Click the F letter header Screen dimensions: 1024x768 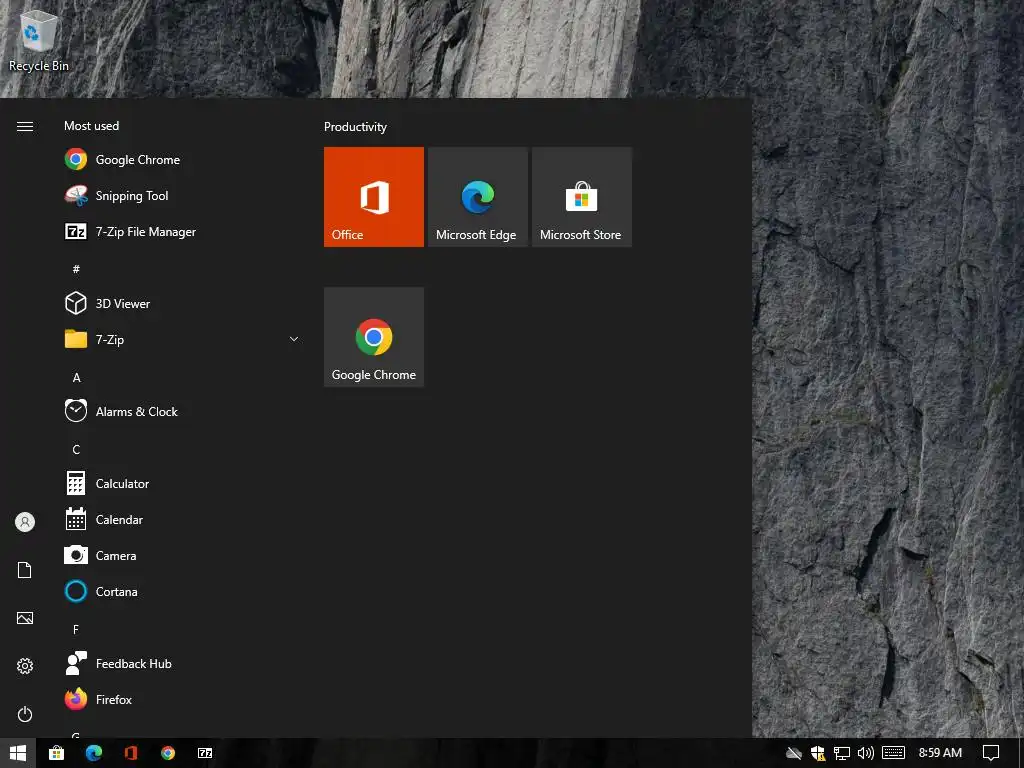76,630
